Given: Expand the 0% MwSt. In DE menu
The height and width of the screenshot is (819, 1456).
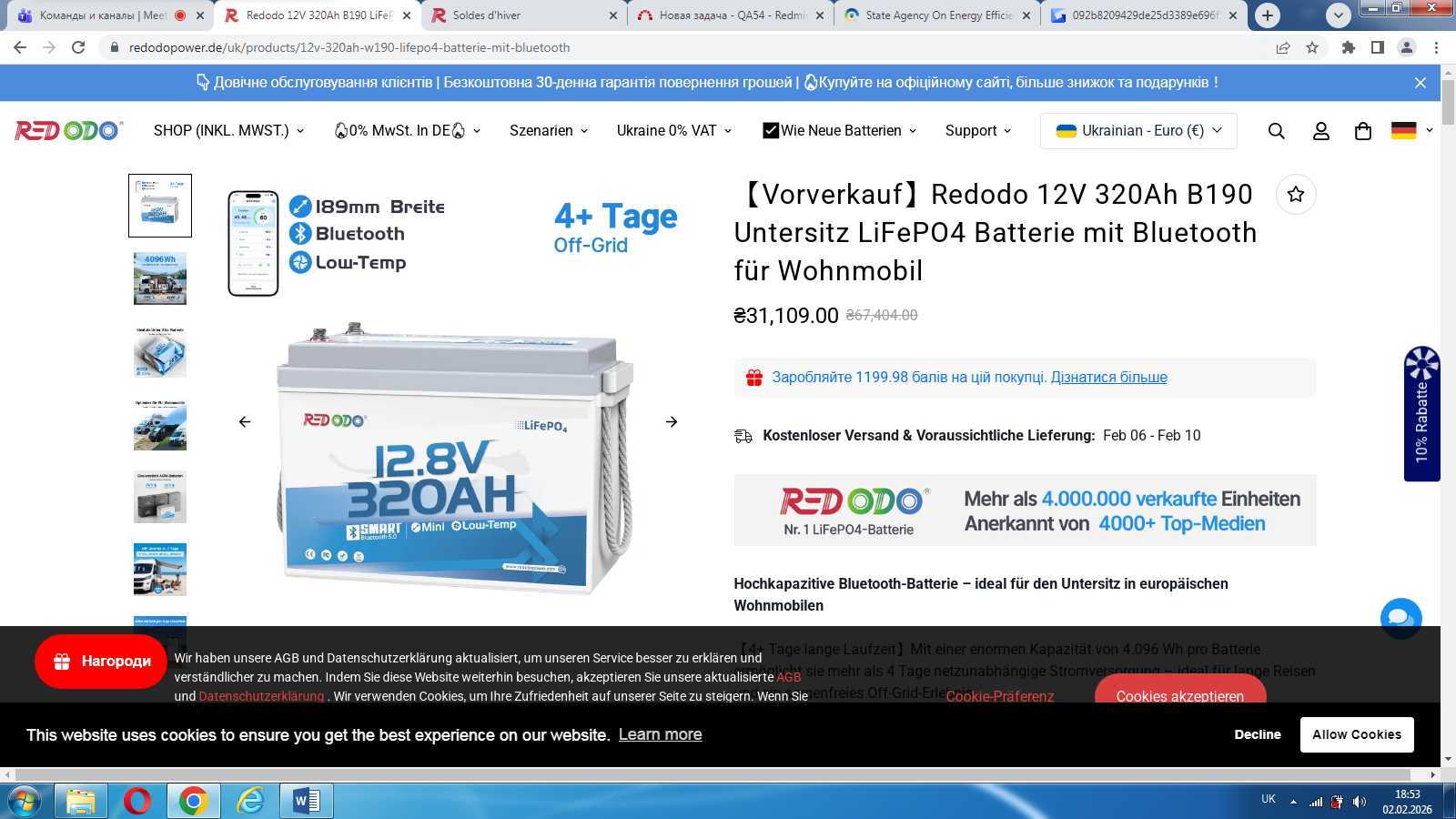Looking at the screenshot, I should [408, 131].
